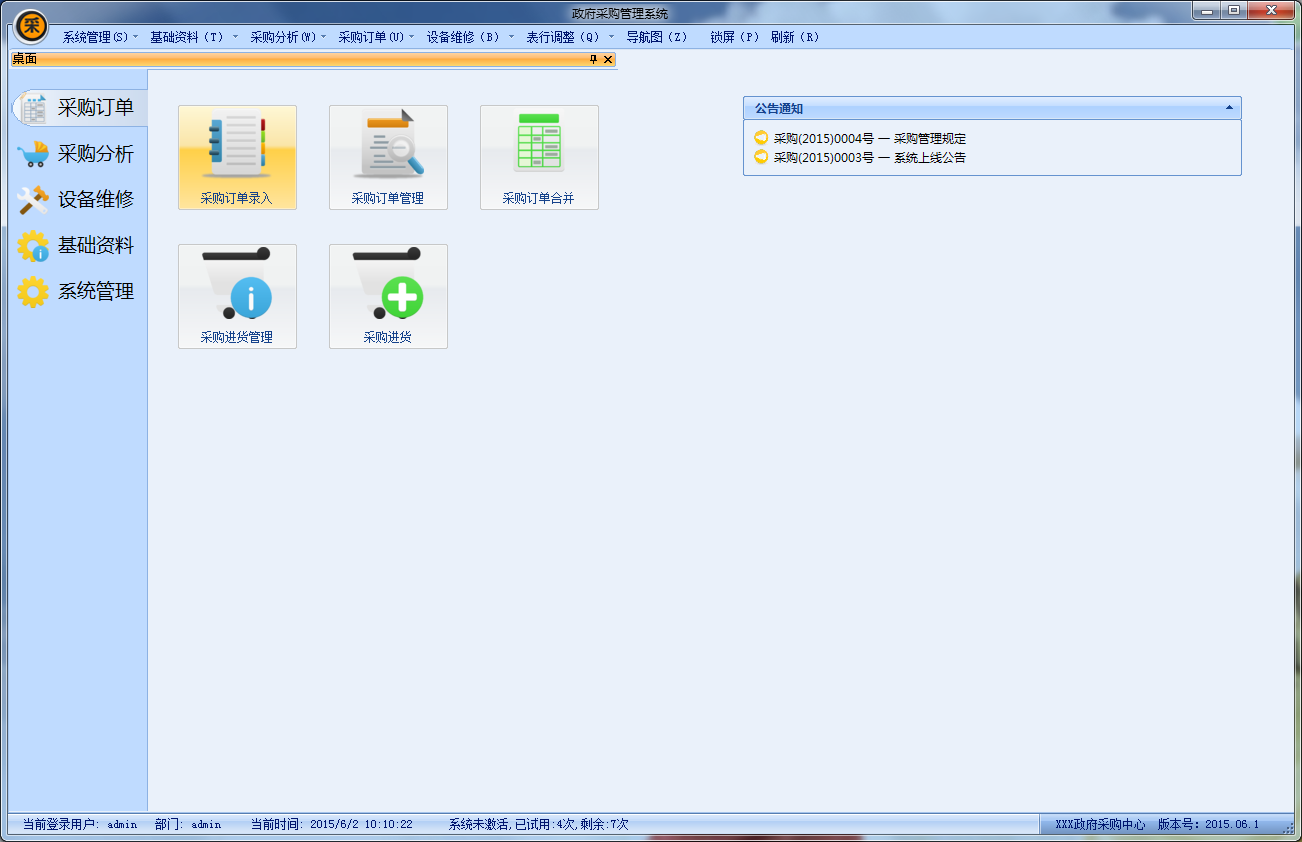Close the 桌面 panel tab

(608, 59)
